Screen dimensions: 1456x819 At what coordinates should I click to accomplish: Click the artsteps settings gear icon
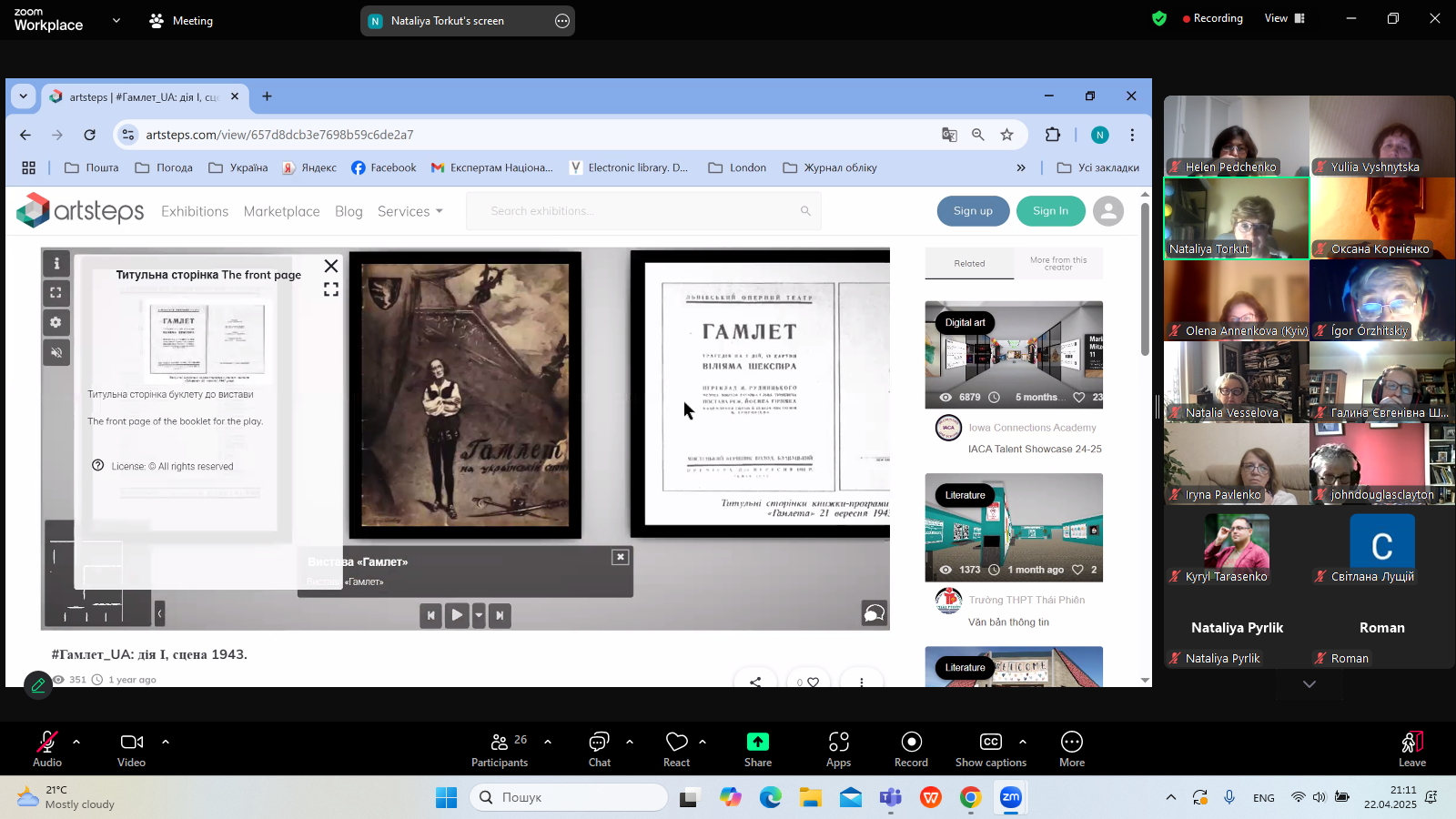point(56,322)
